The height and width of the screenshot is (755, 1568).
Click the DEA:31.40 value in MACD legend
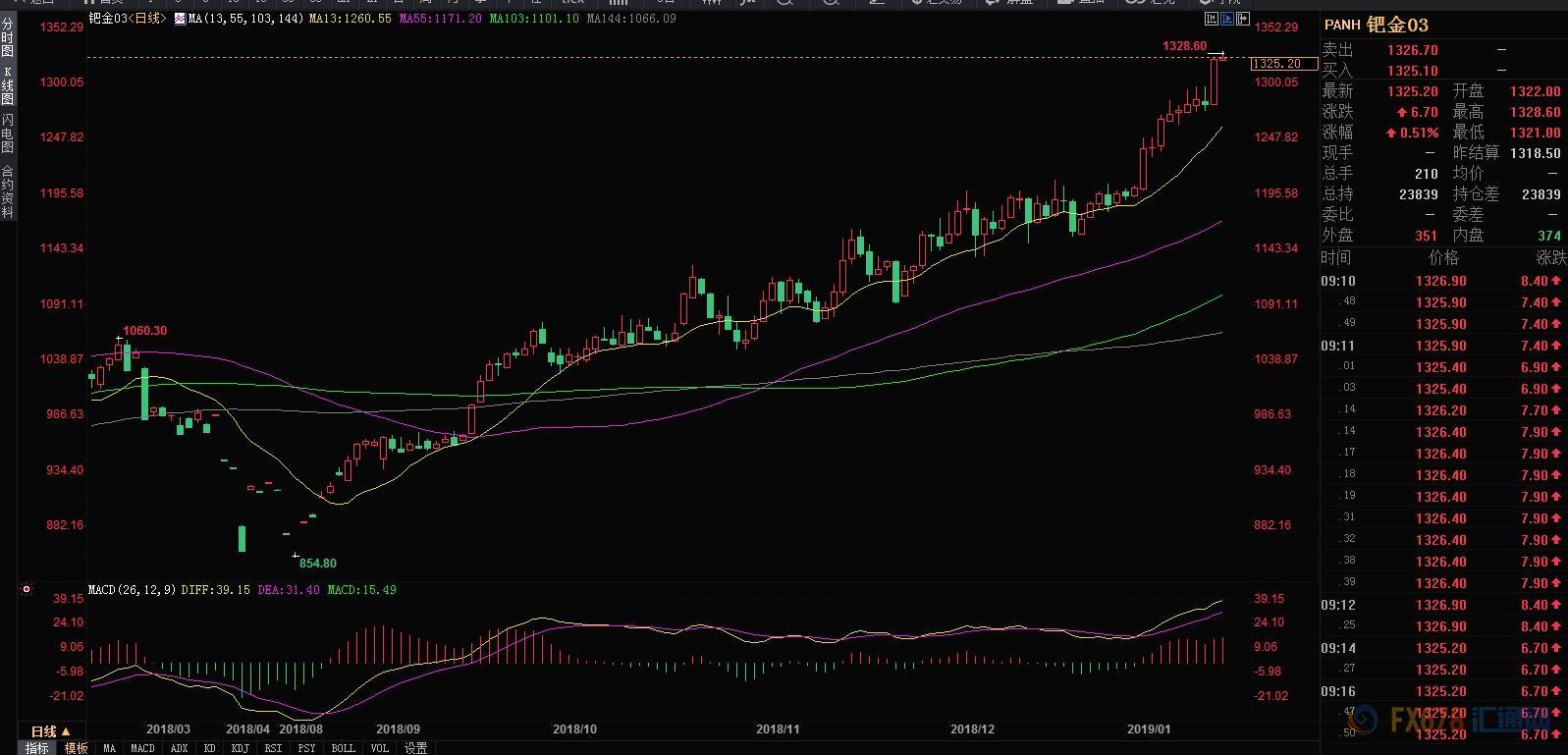289,590
